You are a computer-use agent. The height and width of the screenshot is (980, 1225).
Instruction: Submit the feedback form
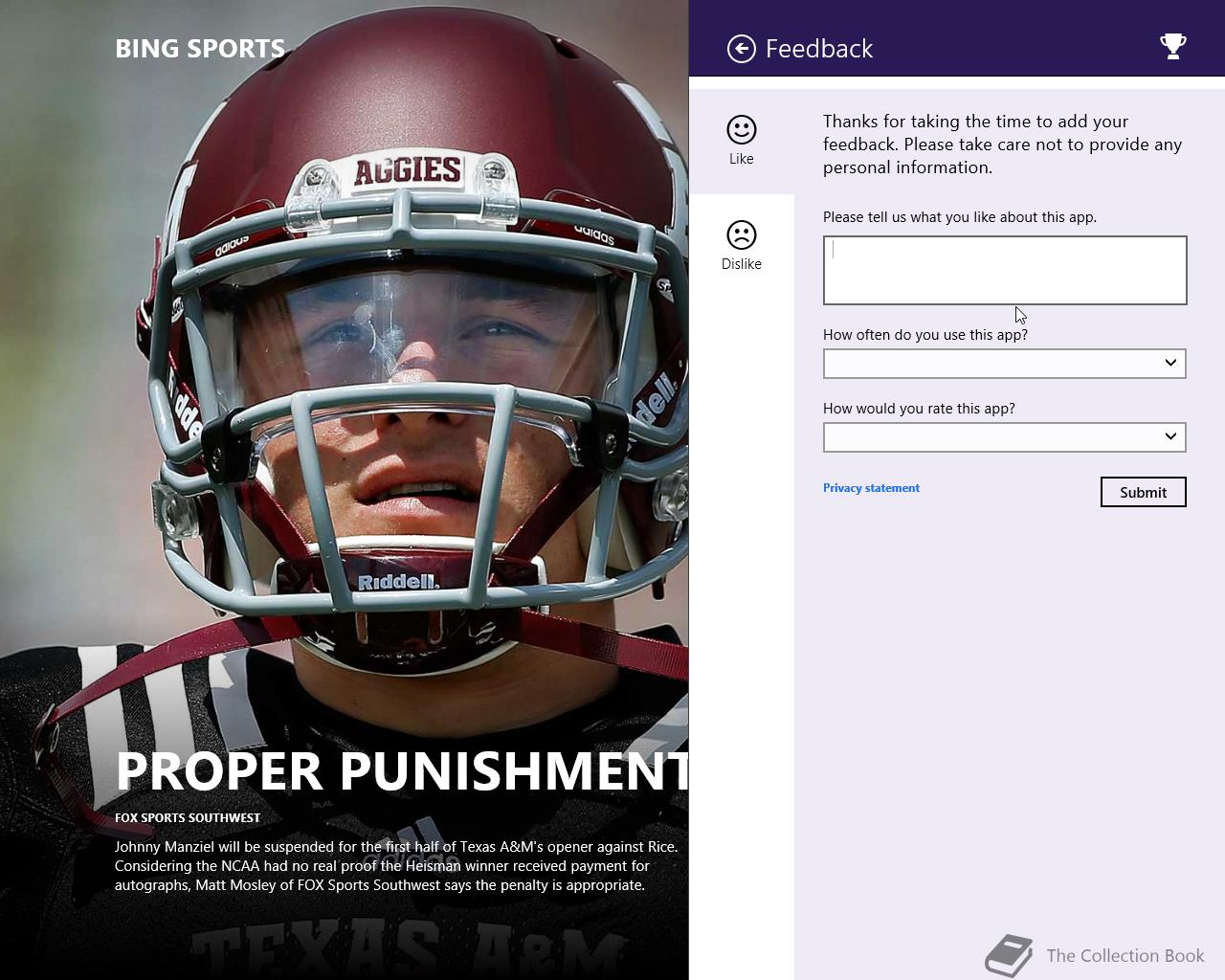[x=1144, y=492]
